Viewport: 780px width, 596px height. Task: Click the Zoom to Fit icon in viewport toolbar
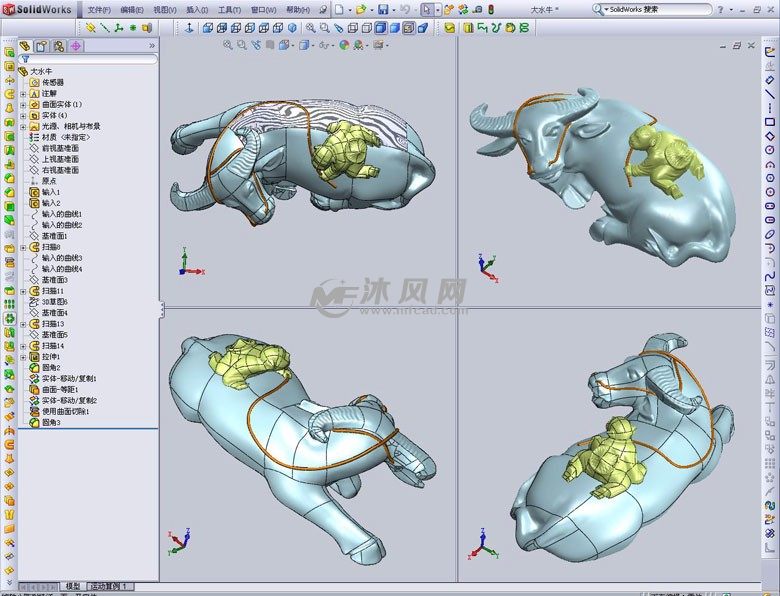228,45
